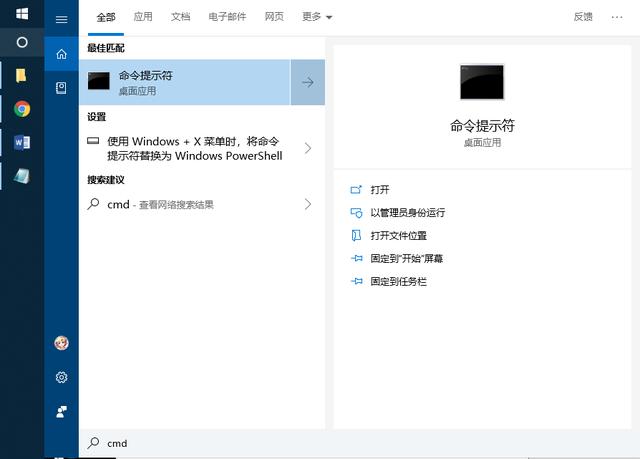Click the search magnifier icon beside cmd suggestion
Screen dimensions: 640x459
(x=93, y=204)
